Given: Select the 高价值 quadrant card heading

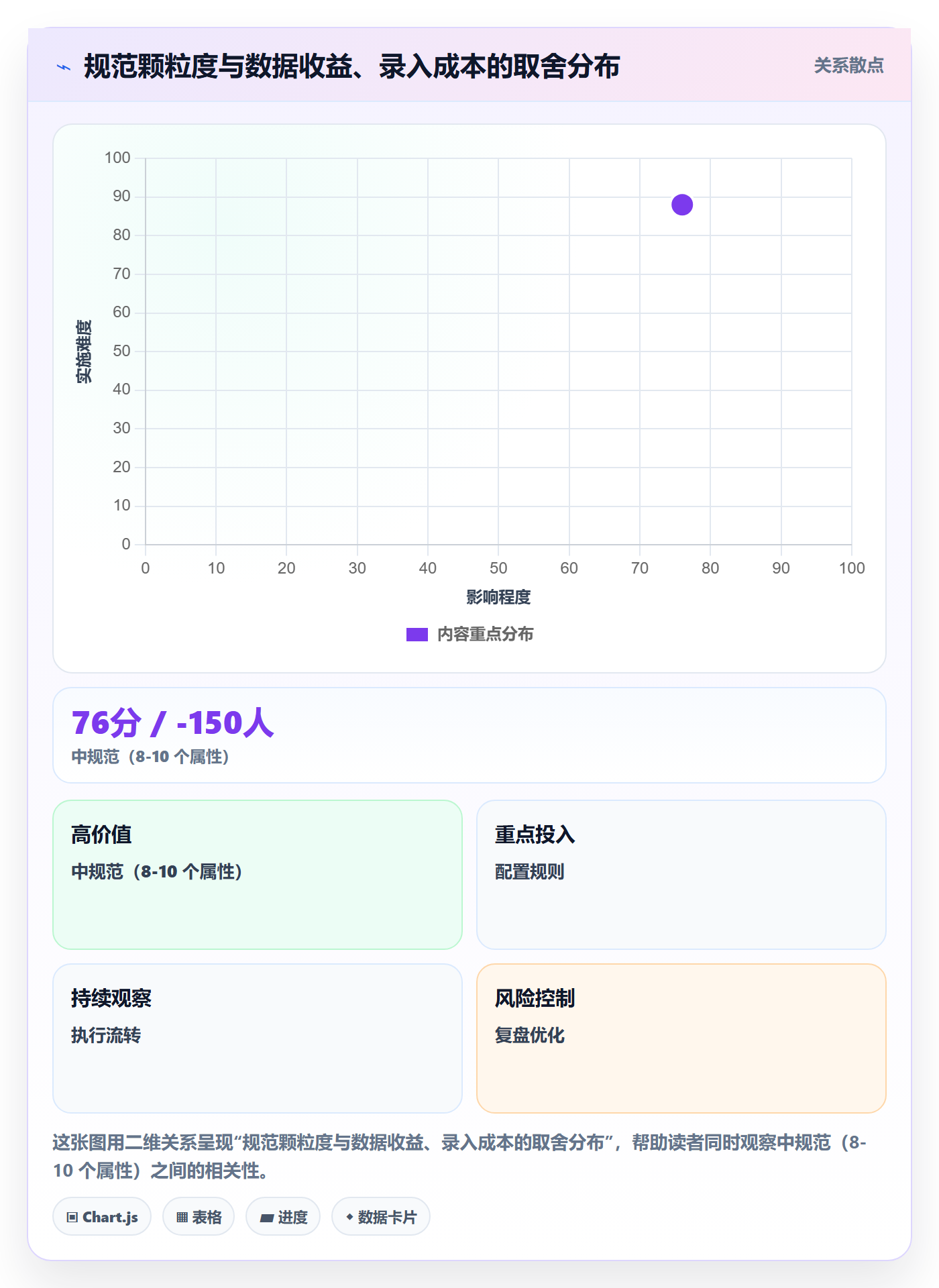Looking at the screenshot, I should coord(101,835).
